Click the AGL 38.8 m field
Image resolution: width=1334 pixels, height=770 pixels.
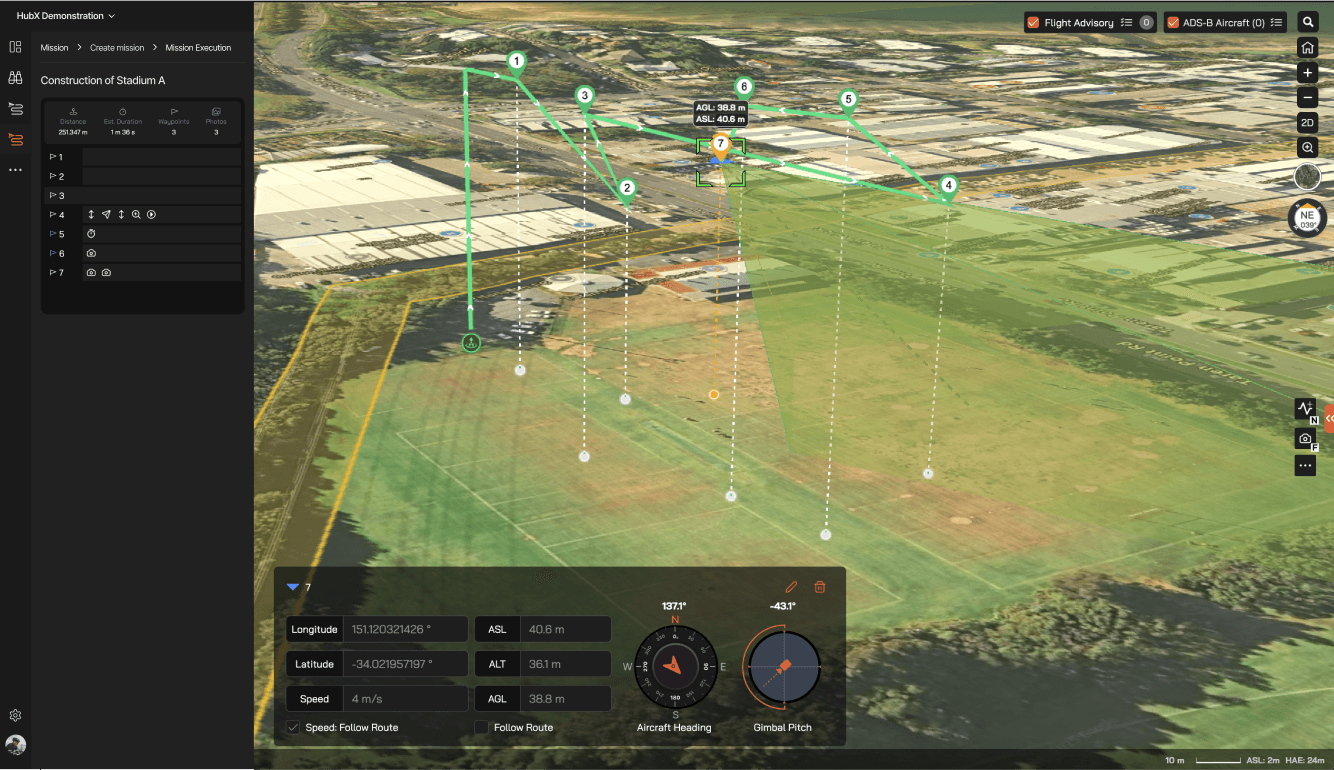pyautogui.click(x=565, y=699)
